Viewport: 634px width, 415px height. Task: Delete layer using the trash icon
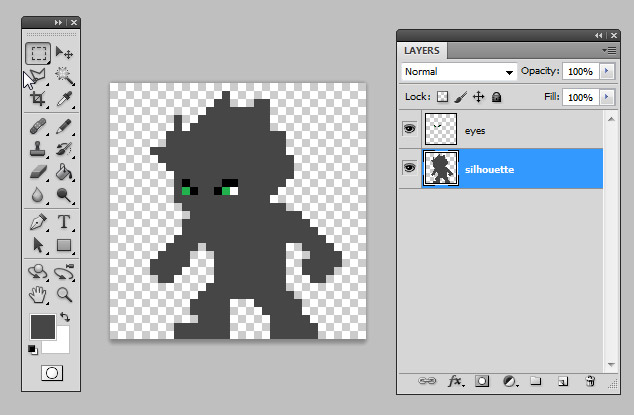(590, 381)
